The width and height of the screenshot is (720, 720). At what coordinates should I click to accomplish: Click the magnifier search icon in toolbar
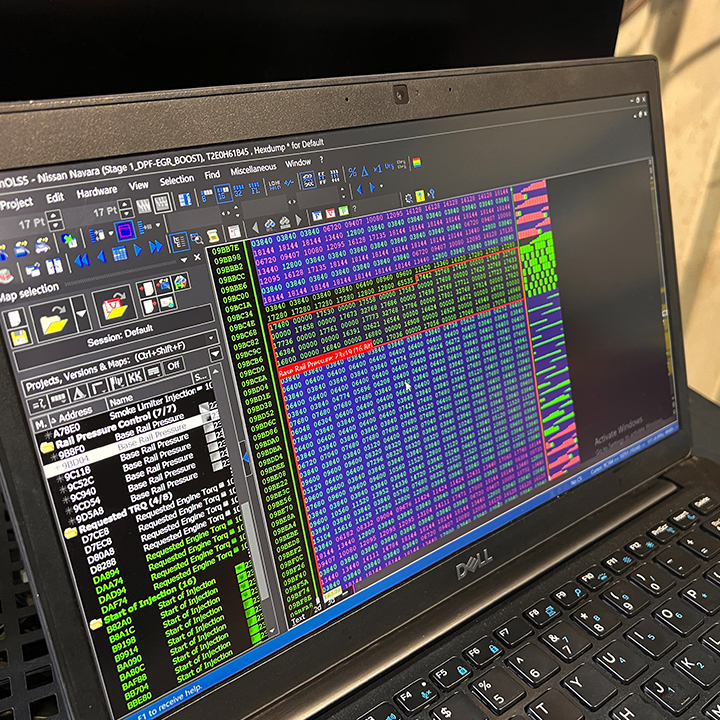197,238
